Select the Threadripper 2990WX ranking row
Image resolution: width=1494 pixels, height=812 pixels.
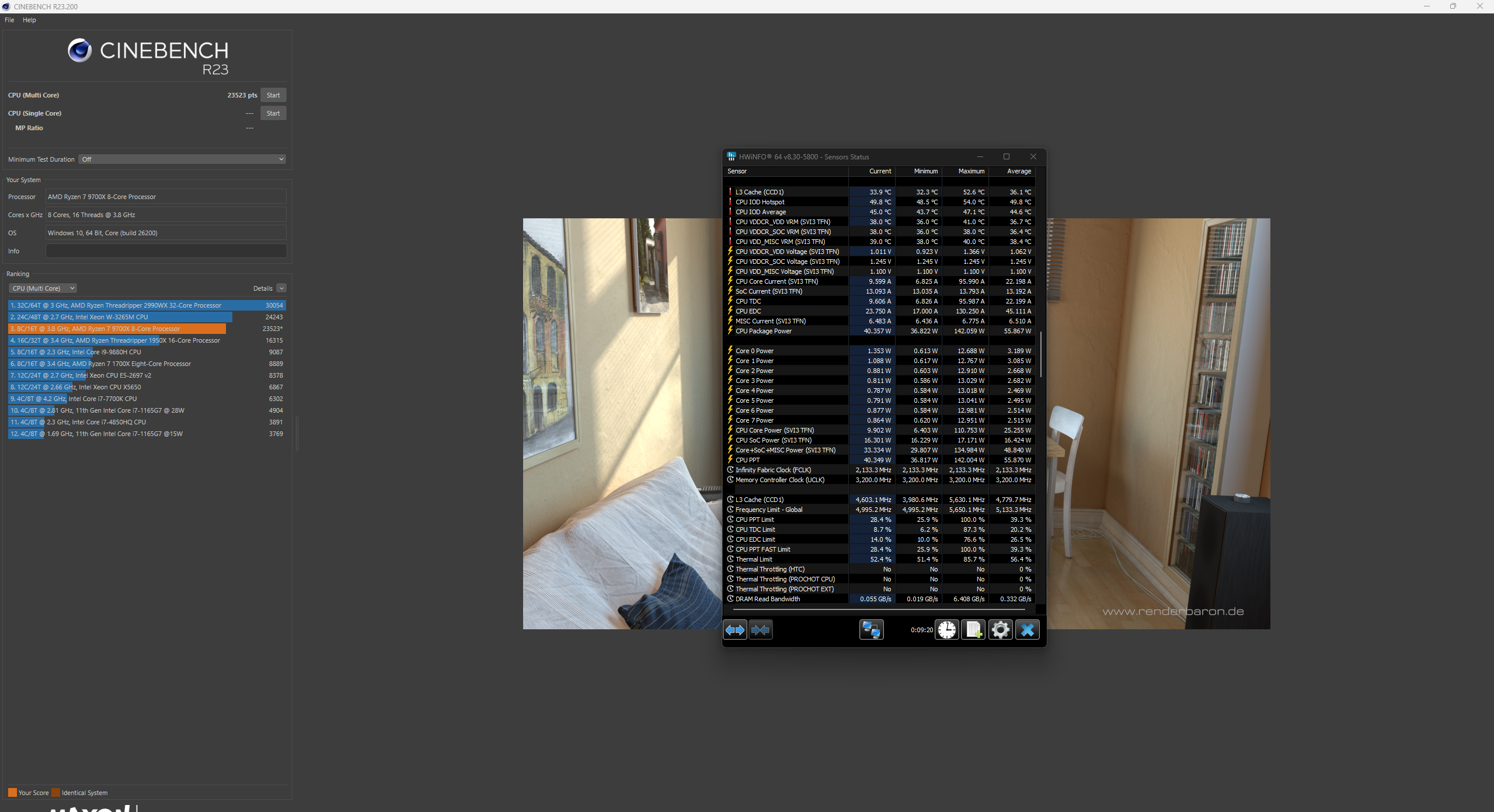coord(147,305)
